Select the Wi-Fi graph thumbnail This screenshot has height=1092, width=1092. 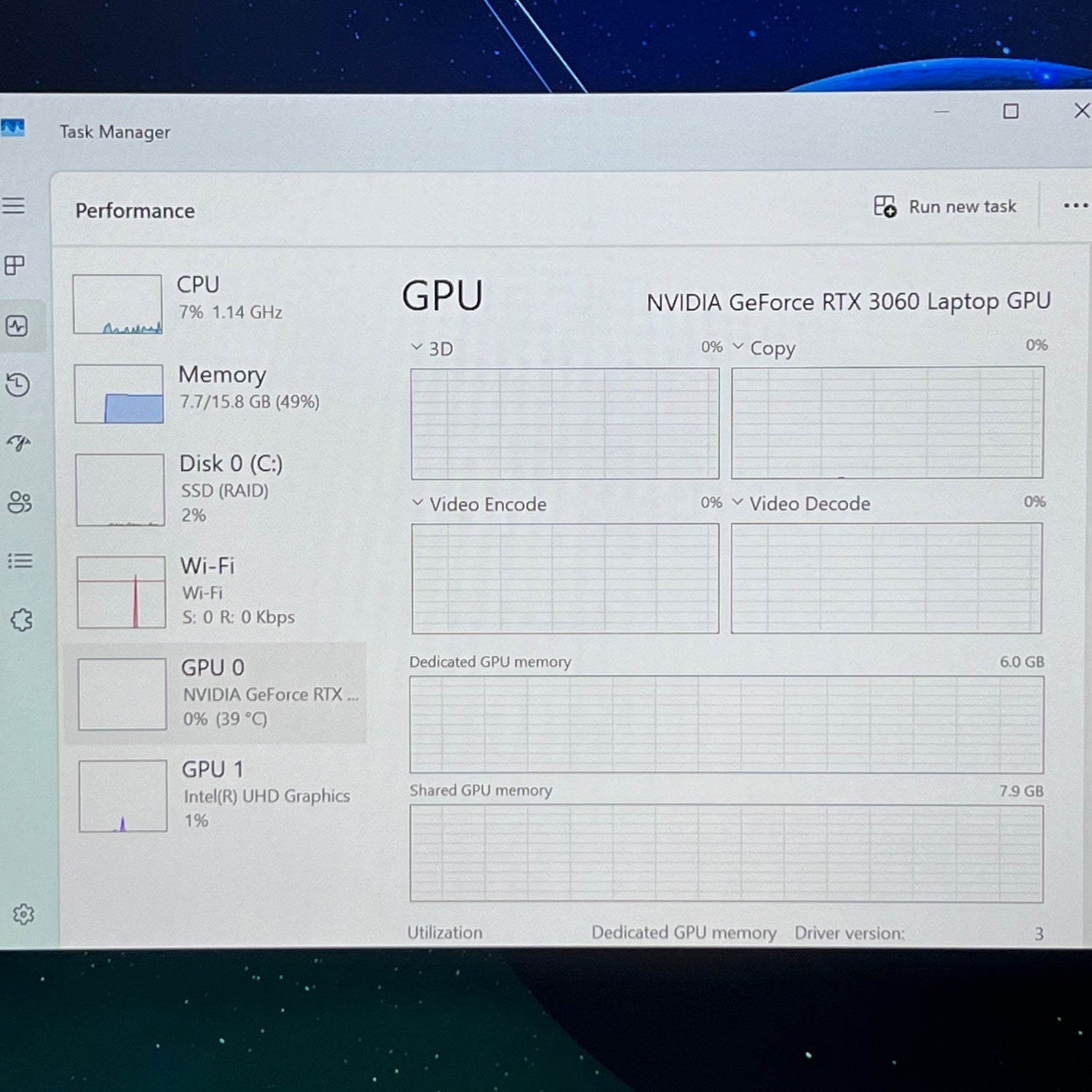122,592
